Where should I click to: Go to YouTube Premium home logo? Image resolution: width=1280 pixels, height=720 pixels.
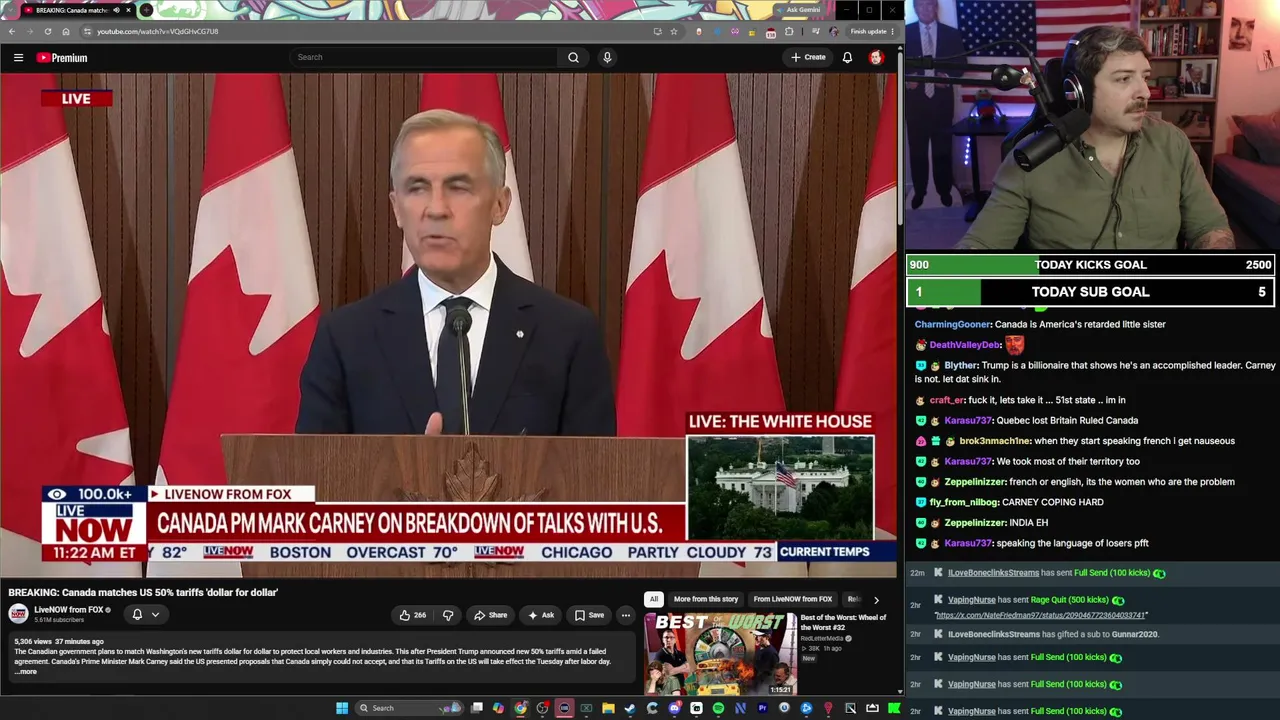(62, 58)
